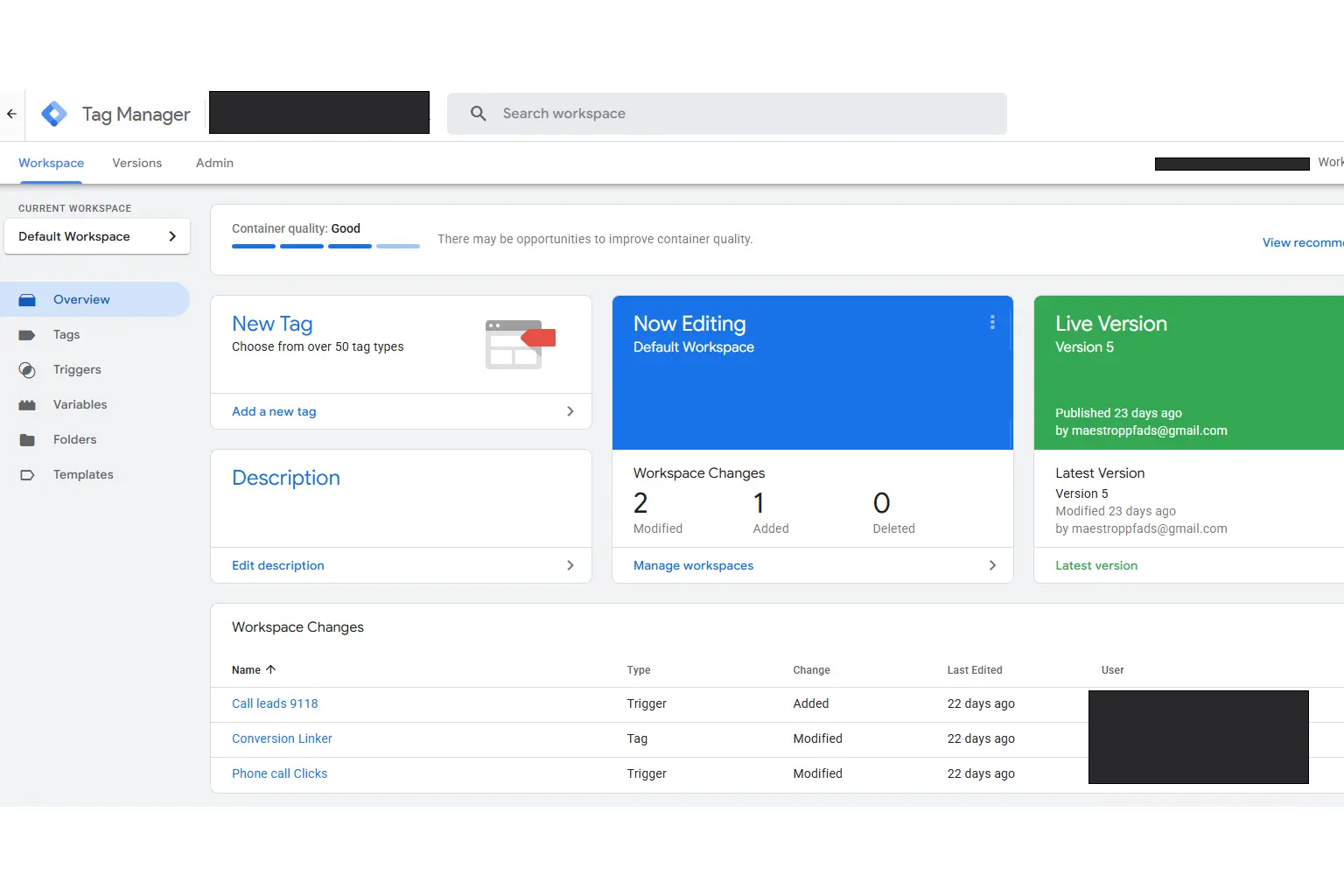Click the Description heading

click(286, 478)
